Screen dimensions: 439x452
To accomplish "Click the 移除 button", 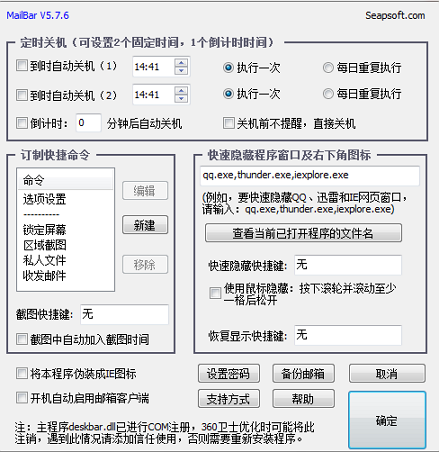I will [145, 265].
